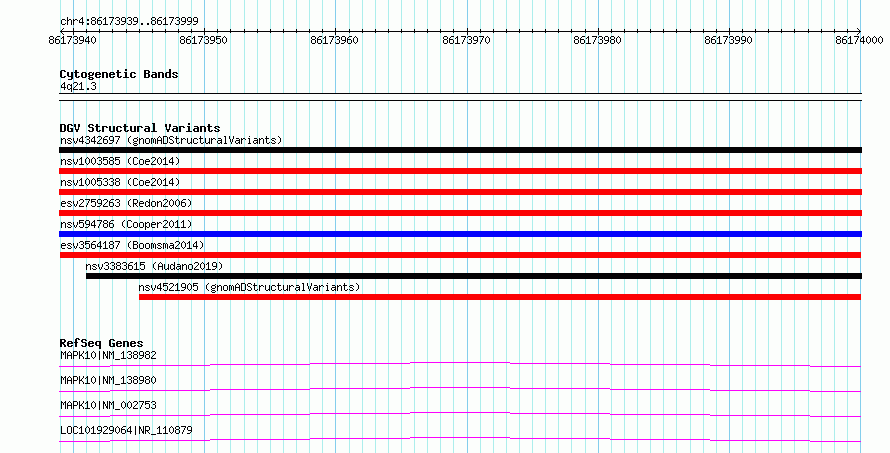Viewport: 890px width, 453px height.
Task: Open variant nsv4521905 (gnomADStructuralVariants) label
Action: pos(249,287)
